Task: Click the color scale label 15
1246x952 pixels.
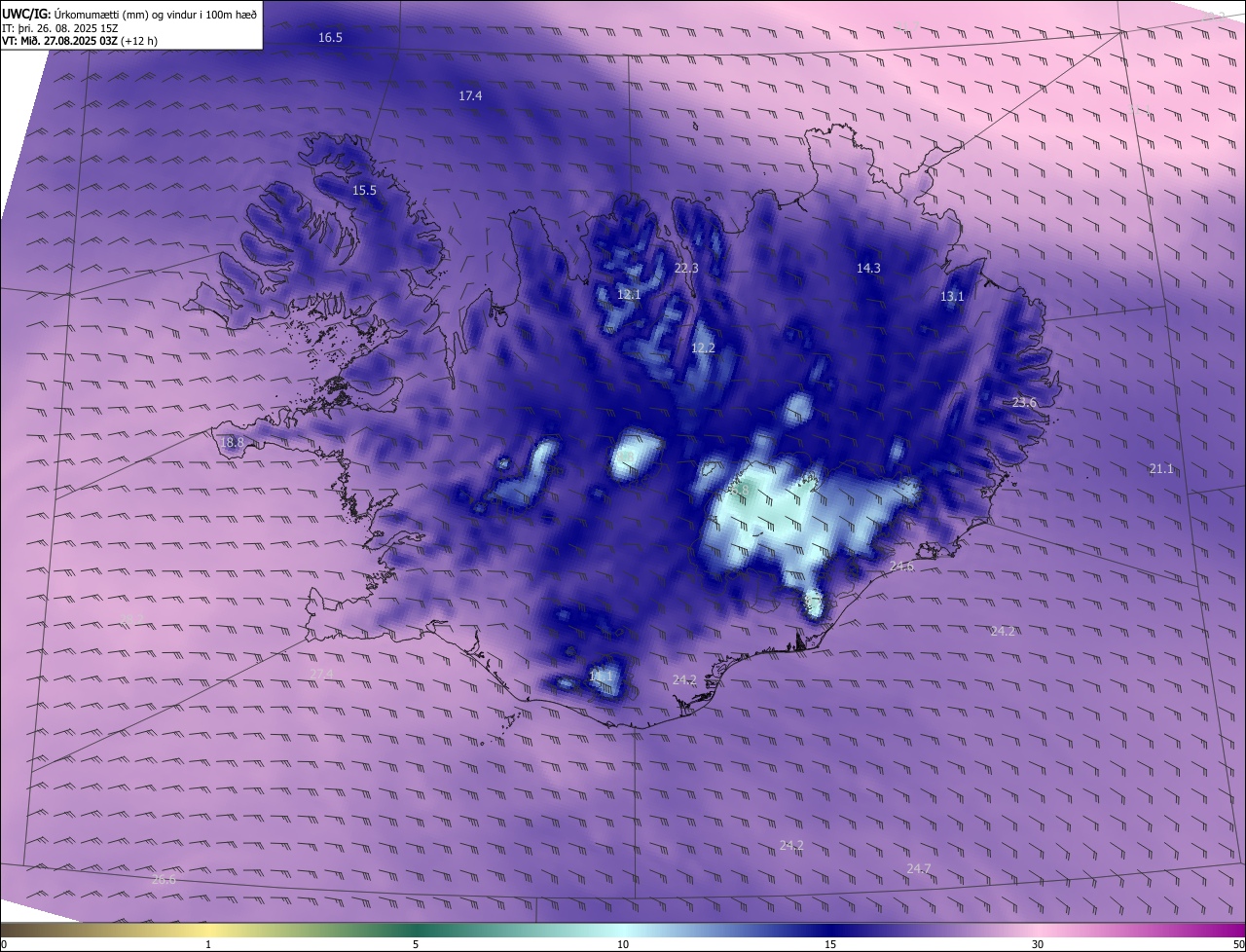Action: coord(830,945)
